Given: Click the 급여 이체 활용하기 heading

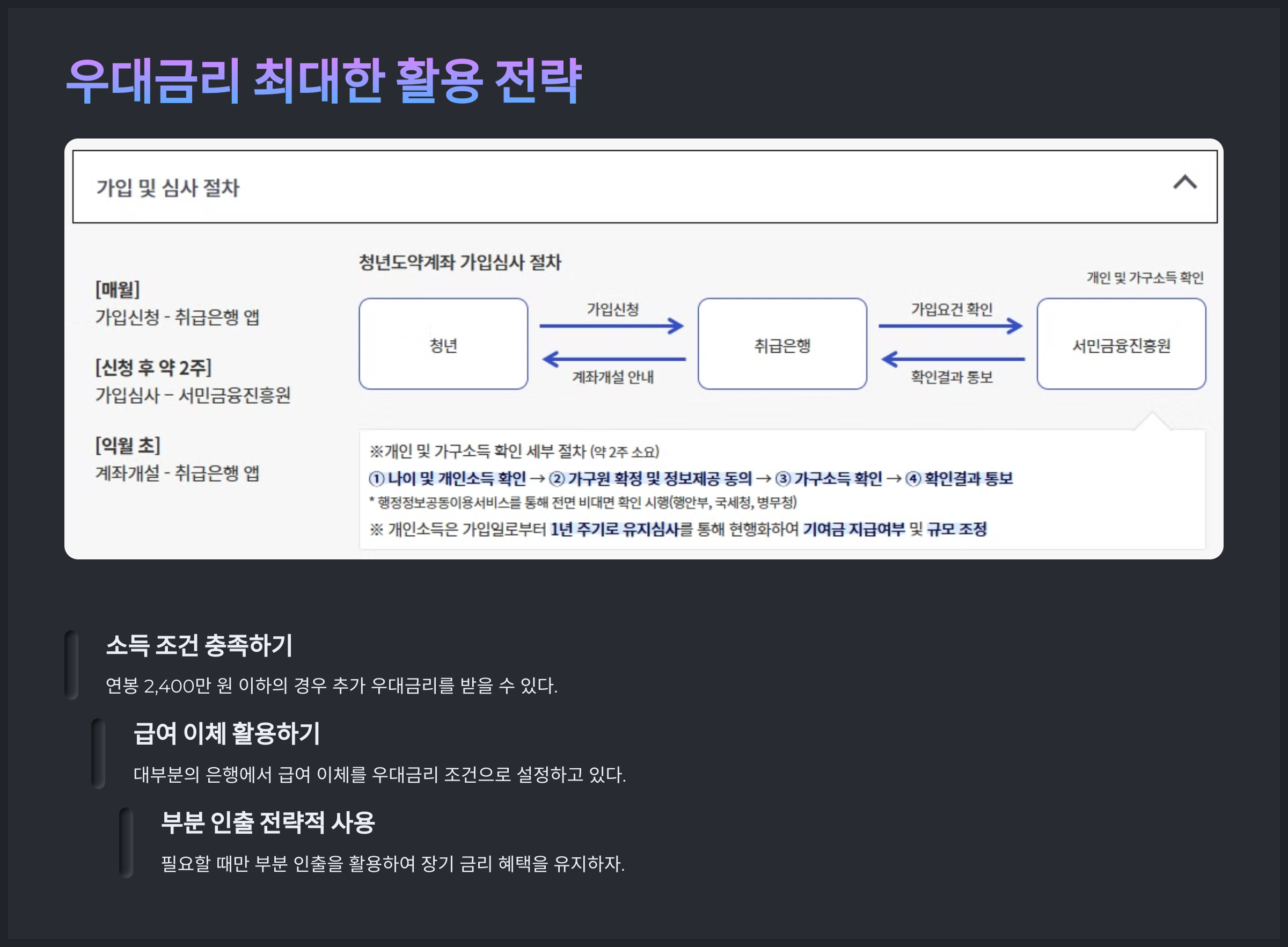Looking at the screenshot, I should [x=227, y=733].
